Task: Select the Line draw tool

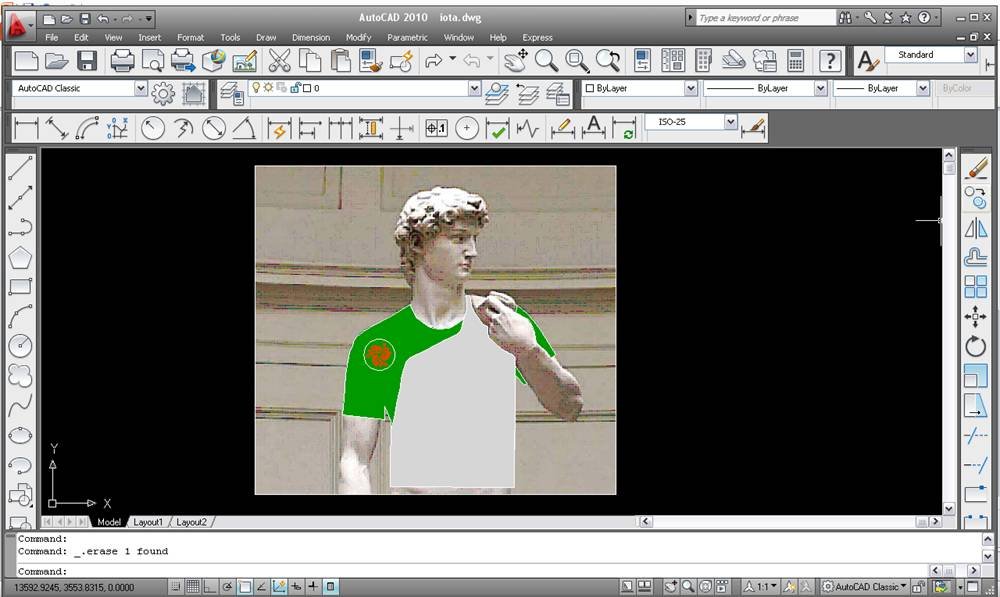Action: click(20, 168)
